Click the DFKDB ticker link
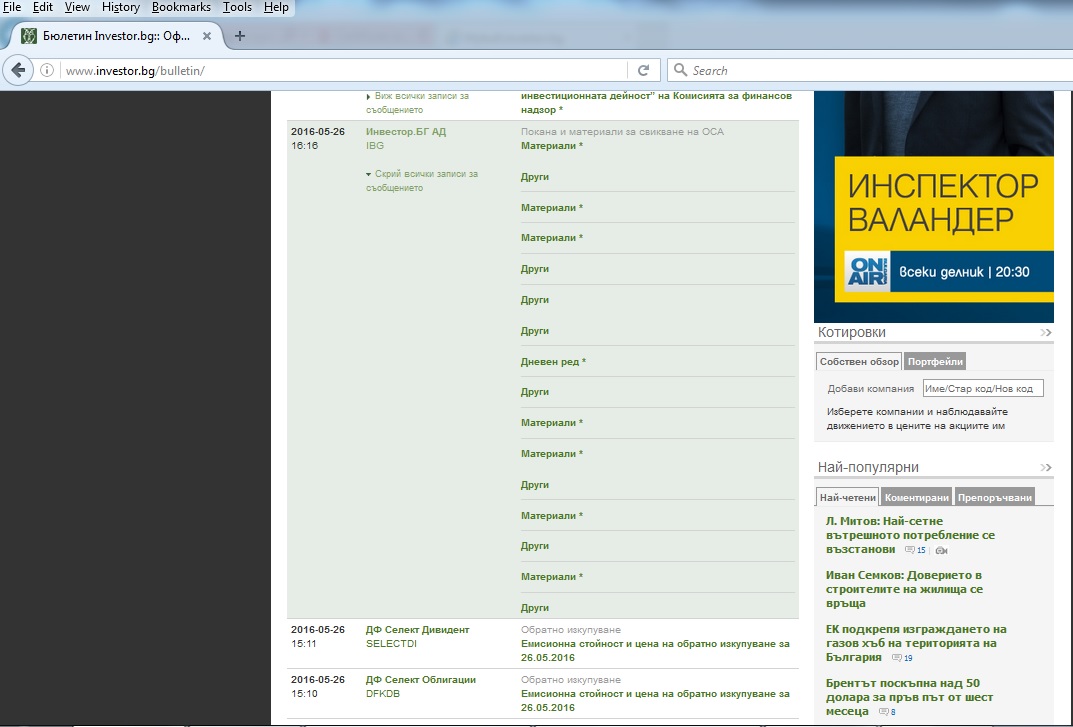 click(383, 694)
